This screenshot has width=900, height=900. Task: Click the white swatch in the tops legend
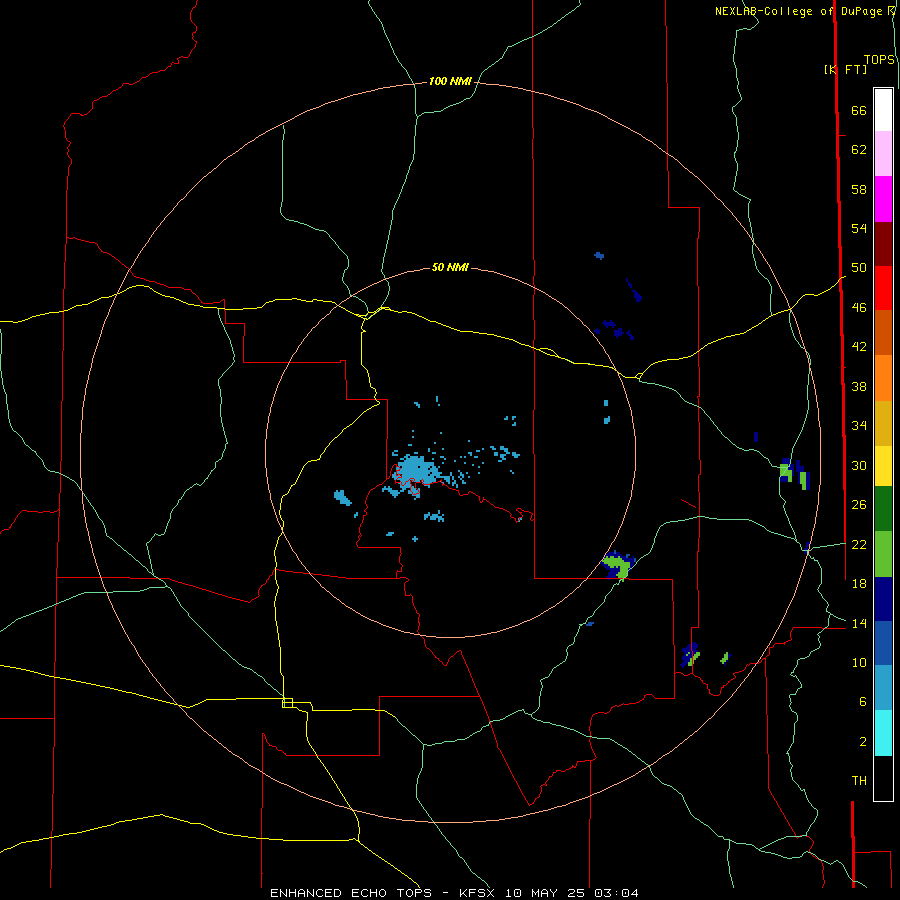click(883, 110)
